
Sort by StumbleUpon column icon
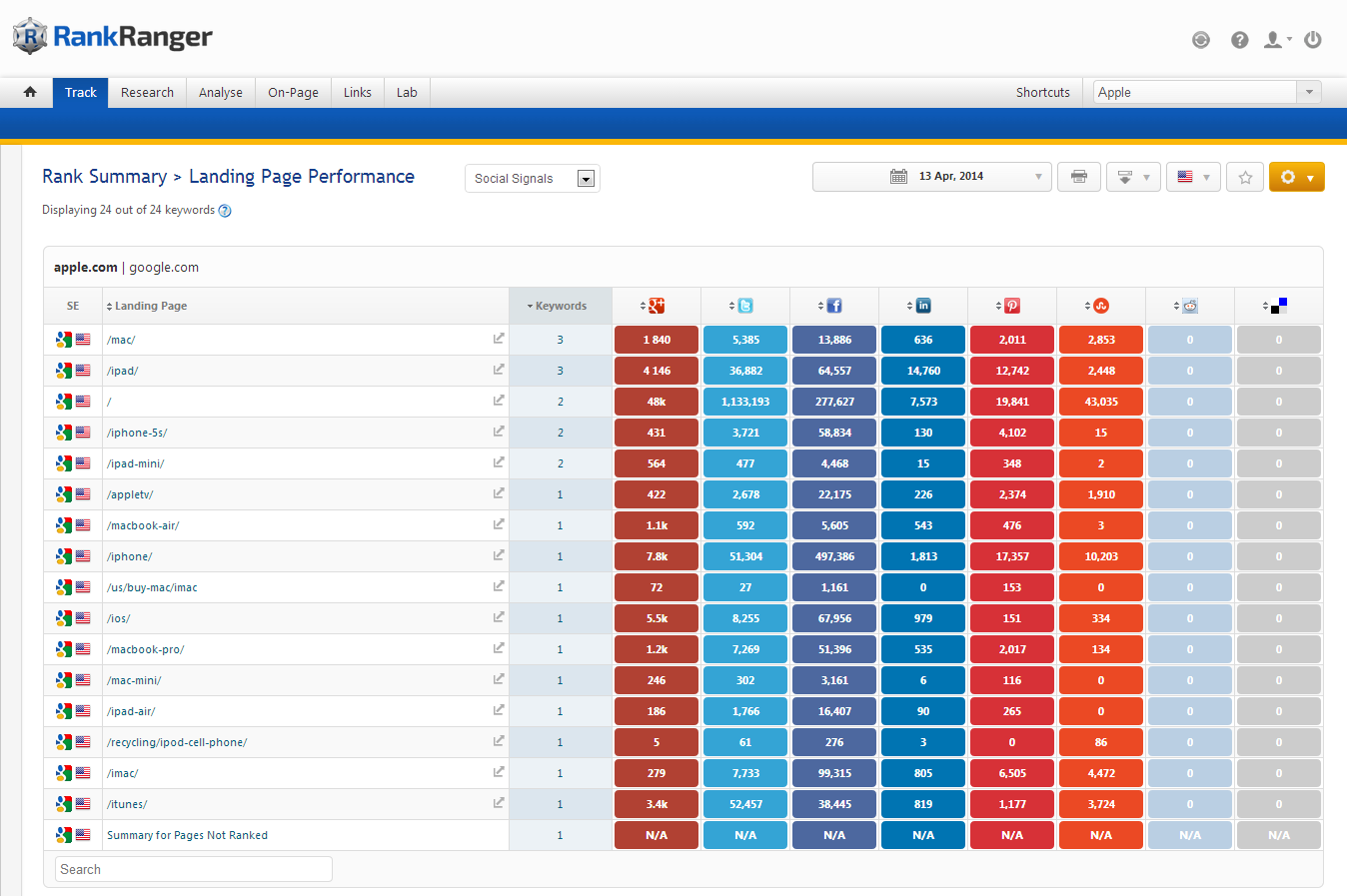(x=1100, y=306)
